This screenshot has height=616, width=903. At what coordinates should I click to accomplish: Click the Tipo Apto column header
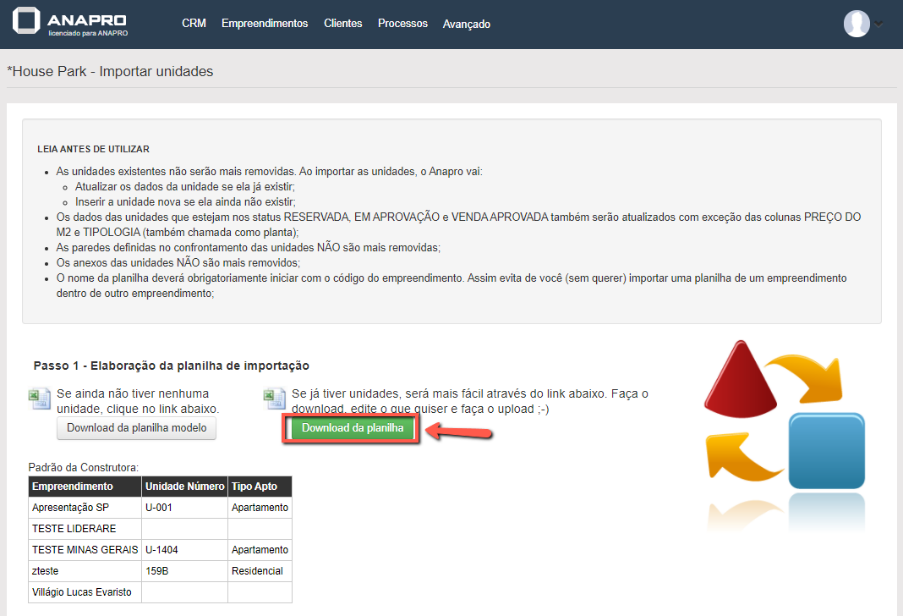260,486
